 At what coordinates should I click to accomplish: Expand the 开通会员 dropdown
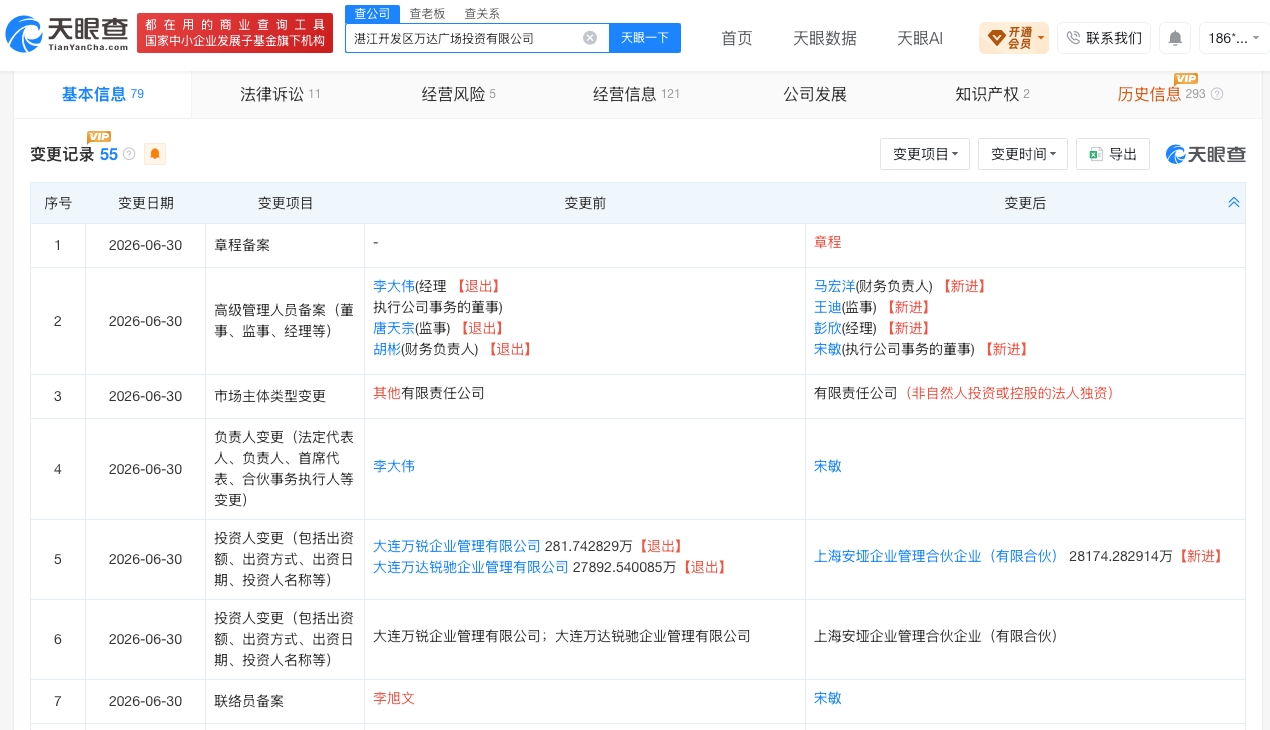[x=1014, y=38]
